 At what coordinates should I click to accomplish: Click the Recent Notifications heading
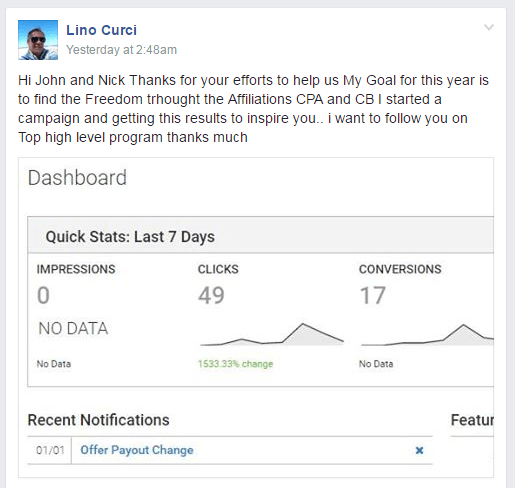click(x=98, y=420)
